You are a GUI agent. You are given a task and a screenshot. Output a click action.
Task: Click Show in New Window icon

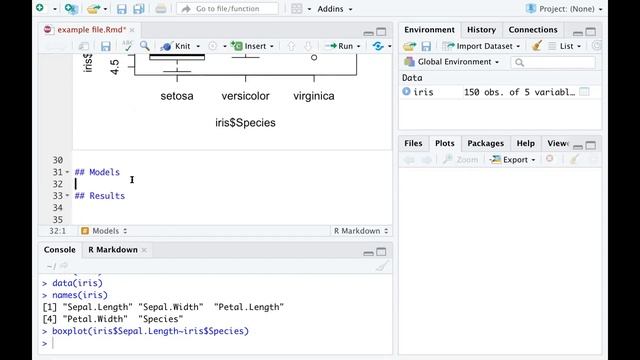pos(84,46)
